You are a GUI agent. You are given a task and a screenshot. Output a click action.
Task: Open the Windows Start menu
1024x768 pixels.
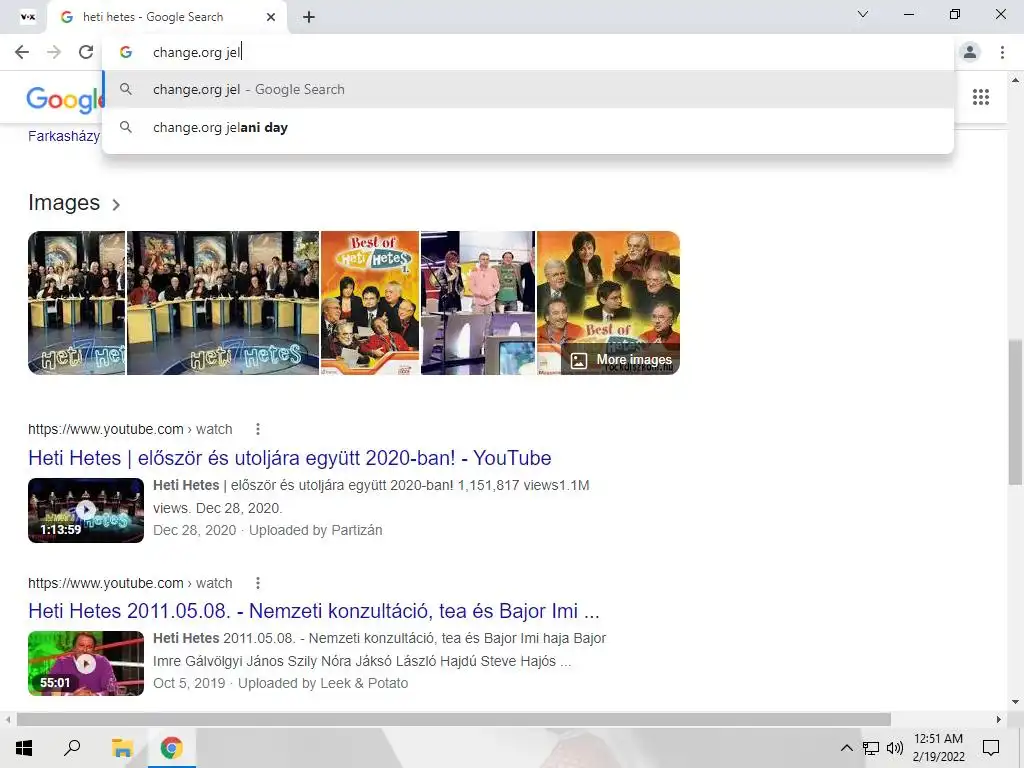[x=24, y=748]
